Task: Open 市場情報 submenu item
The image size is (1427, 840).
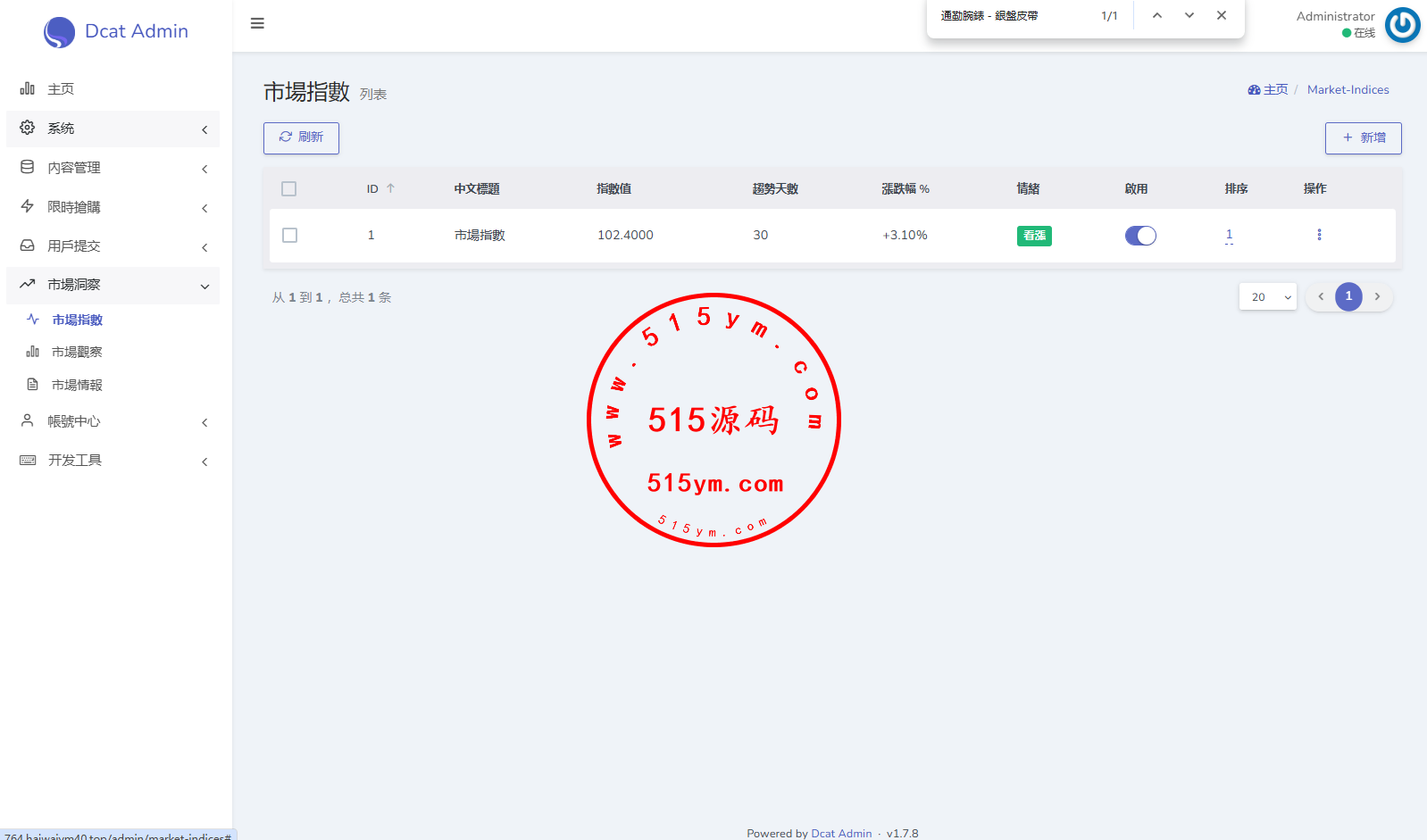Action: coord(77,385)
